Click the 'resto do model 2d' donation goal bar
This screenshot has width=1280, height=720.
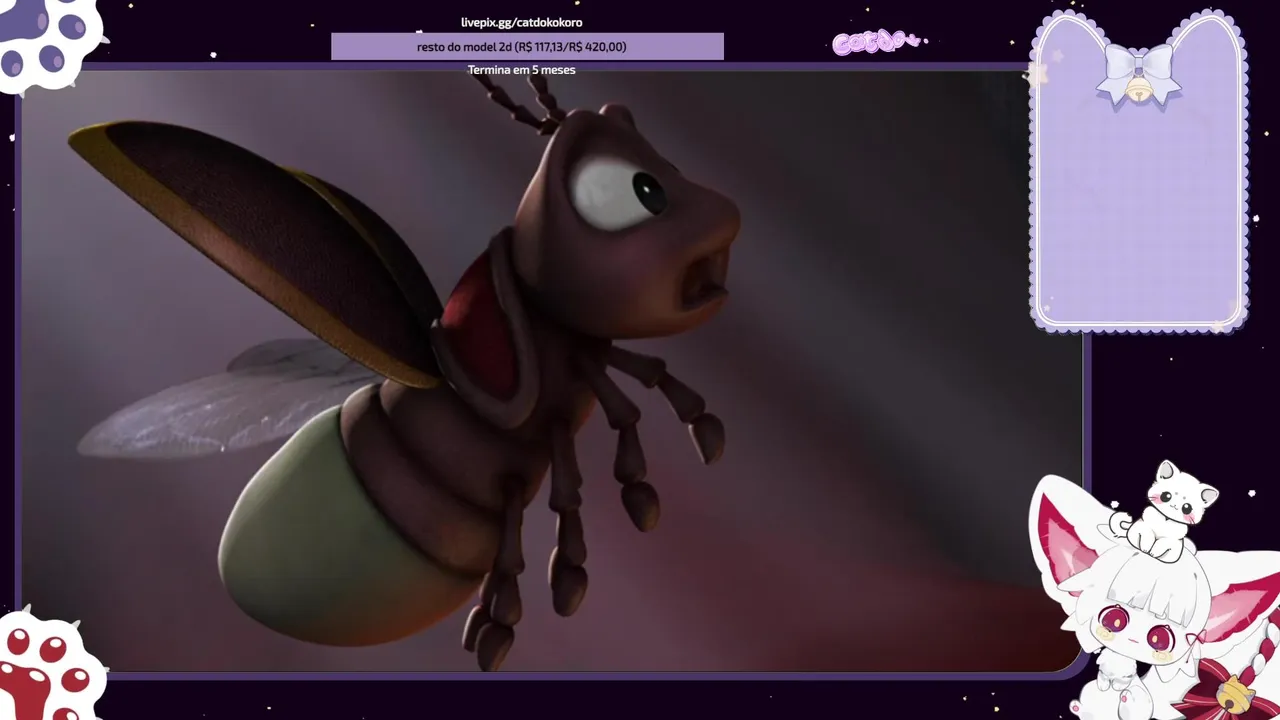tap(527, 46)
